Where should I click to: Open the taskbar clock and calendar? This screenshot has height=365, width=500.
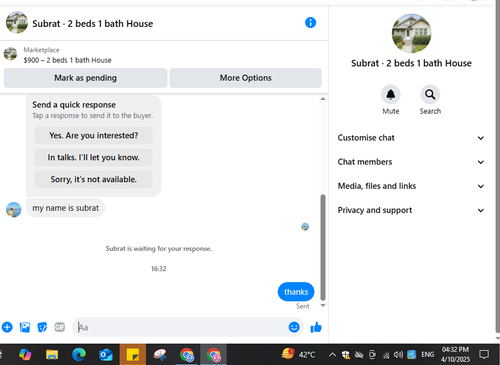pos(455,354)
